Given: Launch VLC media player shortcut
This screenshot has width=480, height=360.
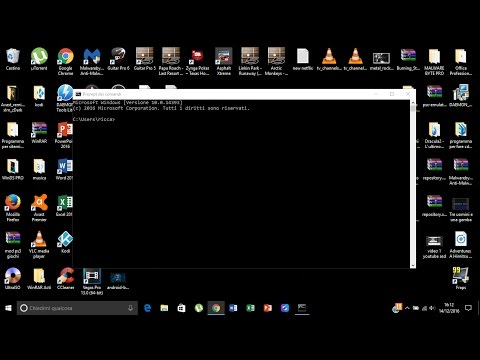Looking at the screenshot, I should 39,244.
